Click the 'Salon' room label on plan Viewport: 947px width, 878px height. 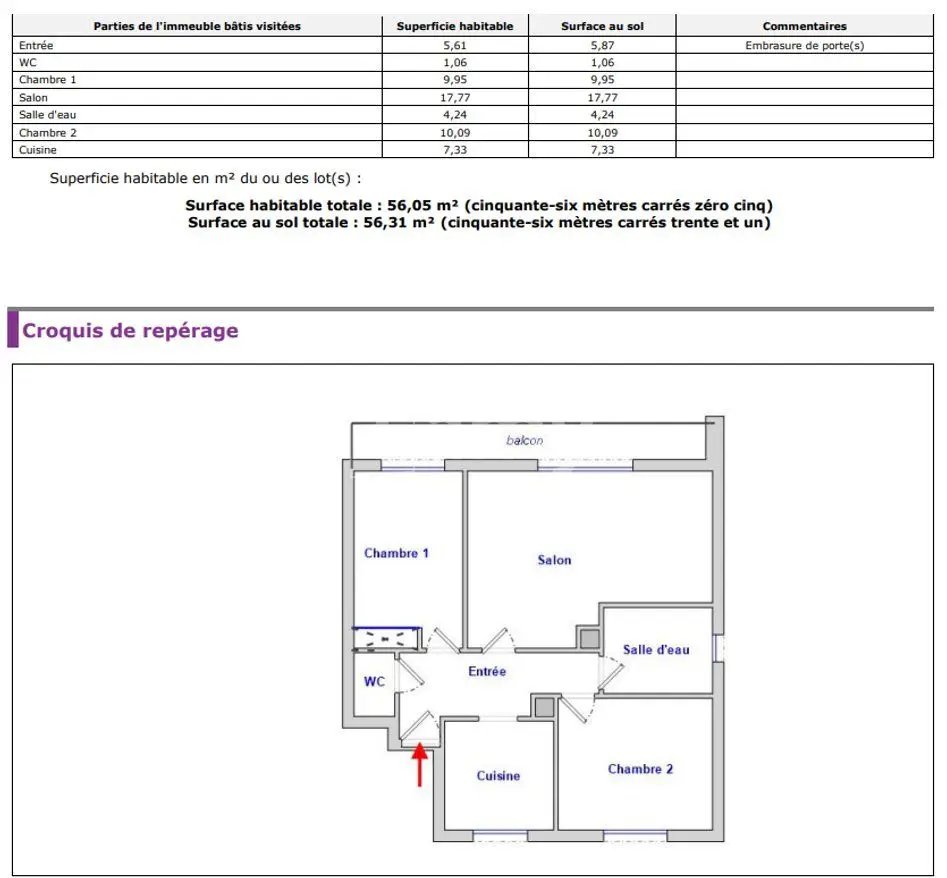(x=554, y=560)
